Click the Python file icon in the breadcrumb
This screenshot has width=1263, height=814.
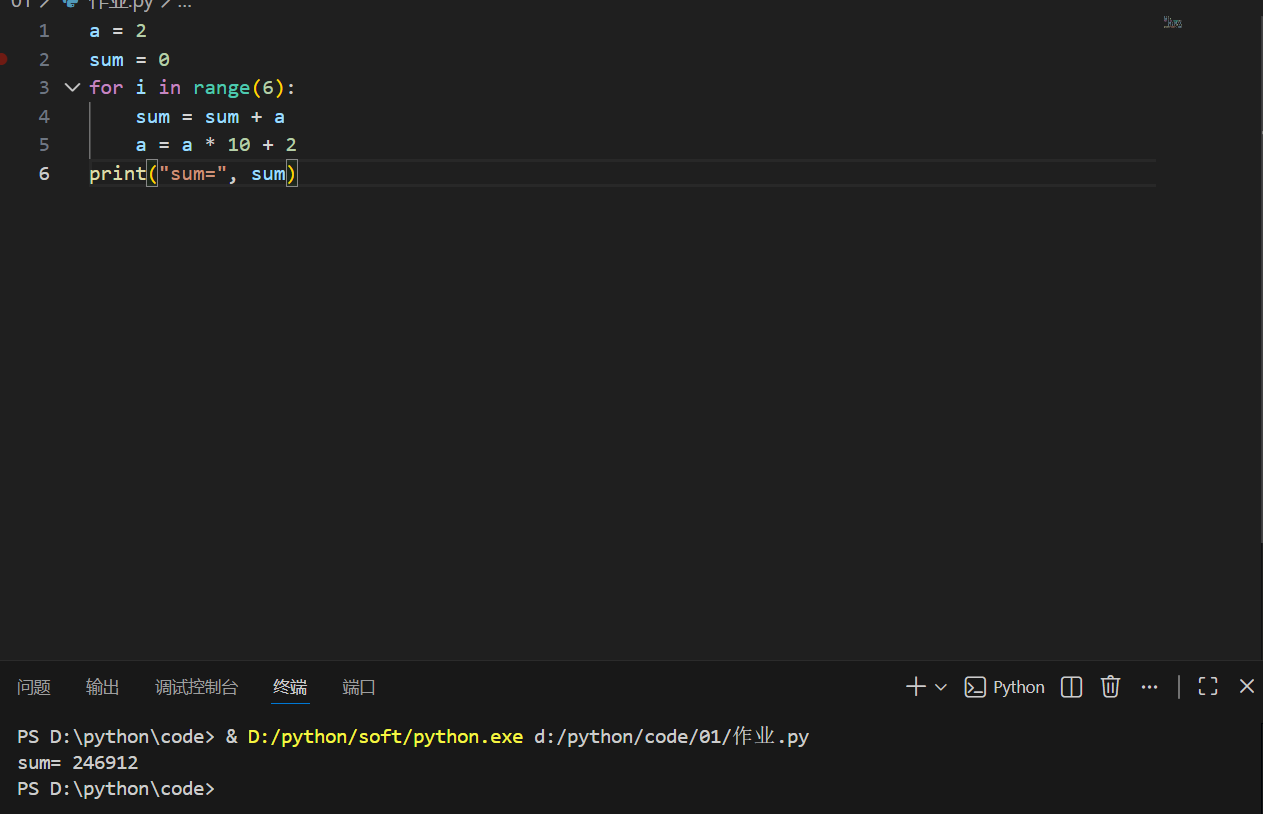click(x=68, y=5)
